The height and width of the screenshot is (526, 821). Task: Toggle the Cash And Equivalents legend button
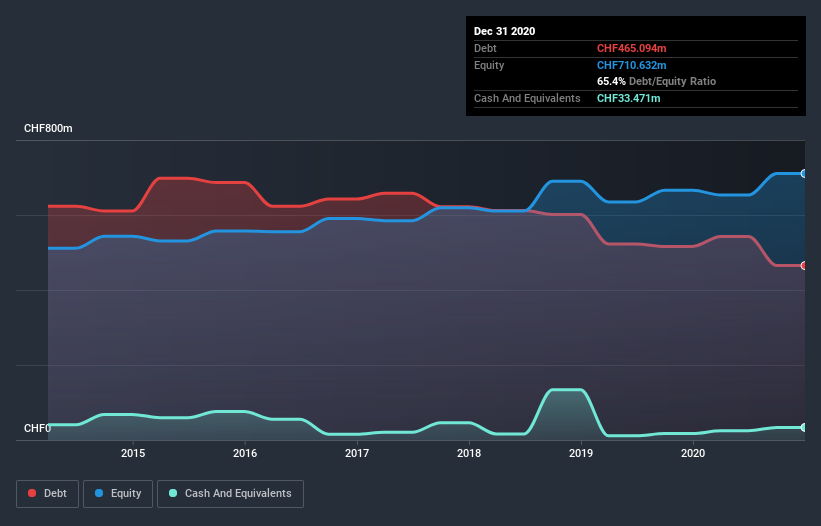pos(230,494)
